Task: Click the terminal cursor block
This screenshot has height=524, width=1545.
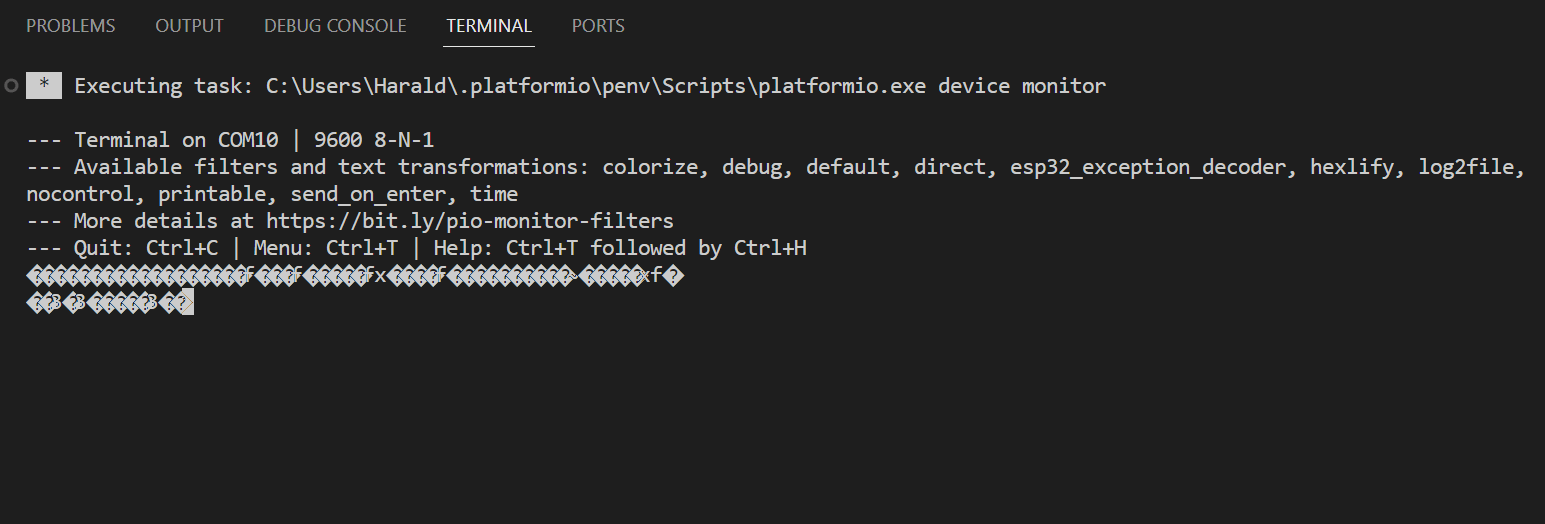Action: 187,303
